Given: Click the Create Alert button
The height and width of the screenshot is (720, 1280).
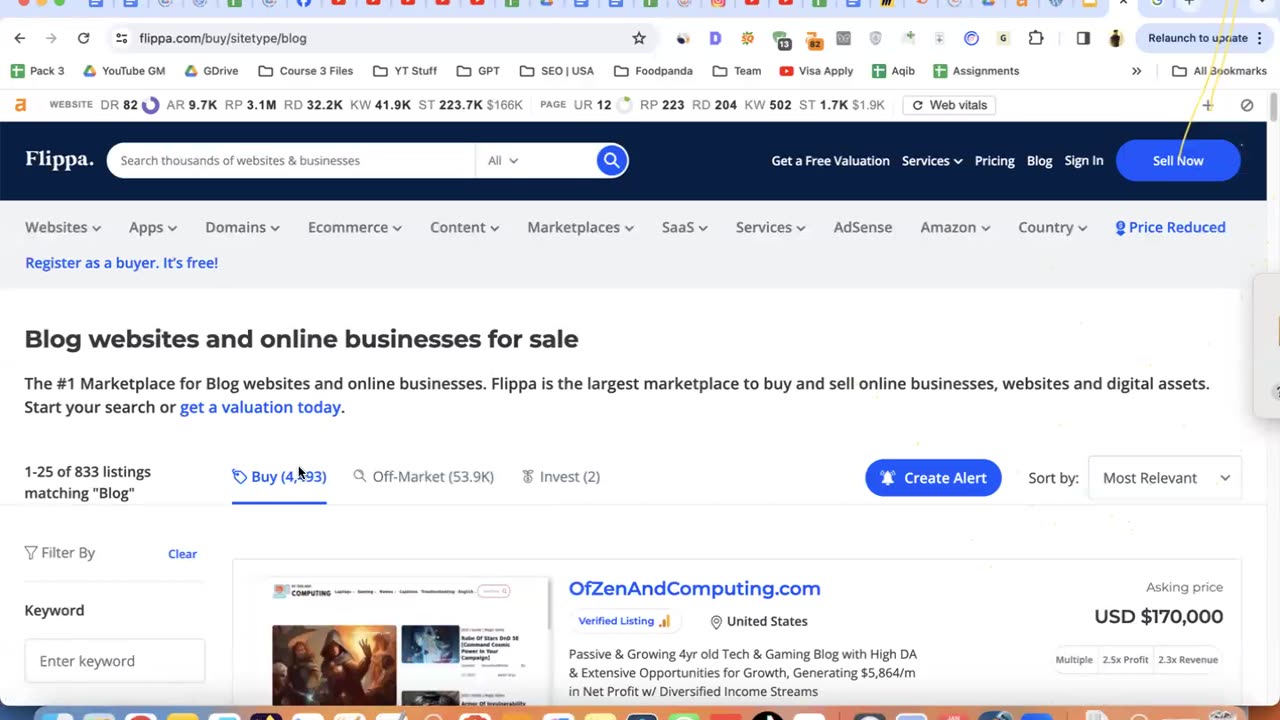Looking at the screenshot, I should point(933,478).
